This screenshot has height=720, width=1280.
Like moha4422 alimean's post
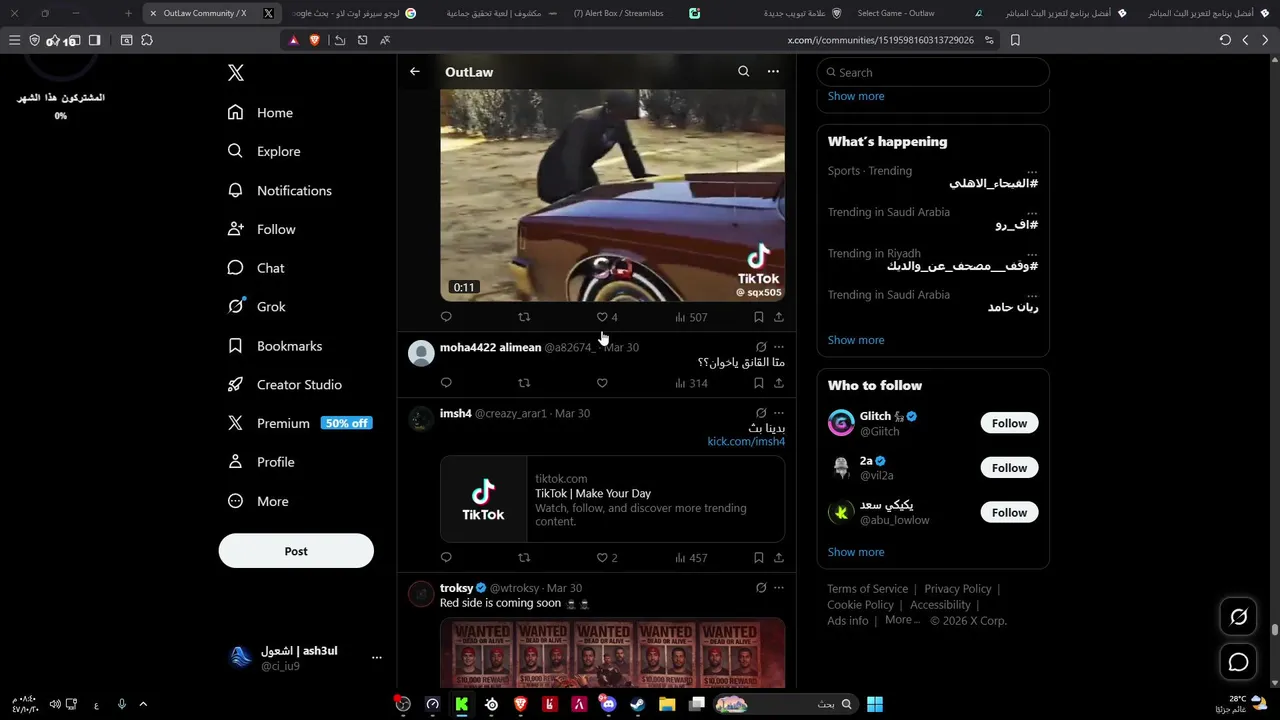click(602, 383)
